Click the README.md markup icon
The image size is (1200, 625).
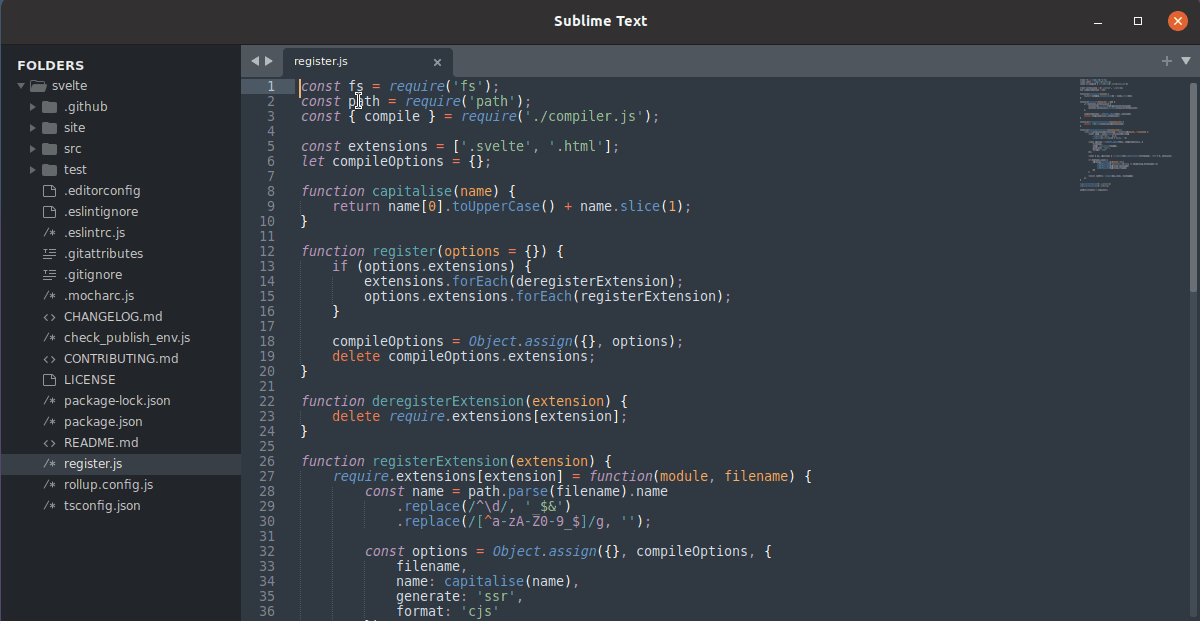pyautogui.click(x=50, y=443)
